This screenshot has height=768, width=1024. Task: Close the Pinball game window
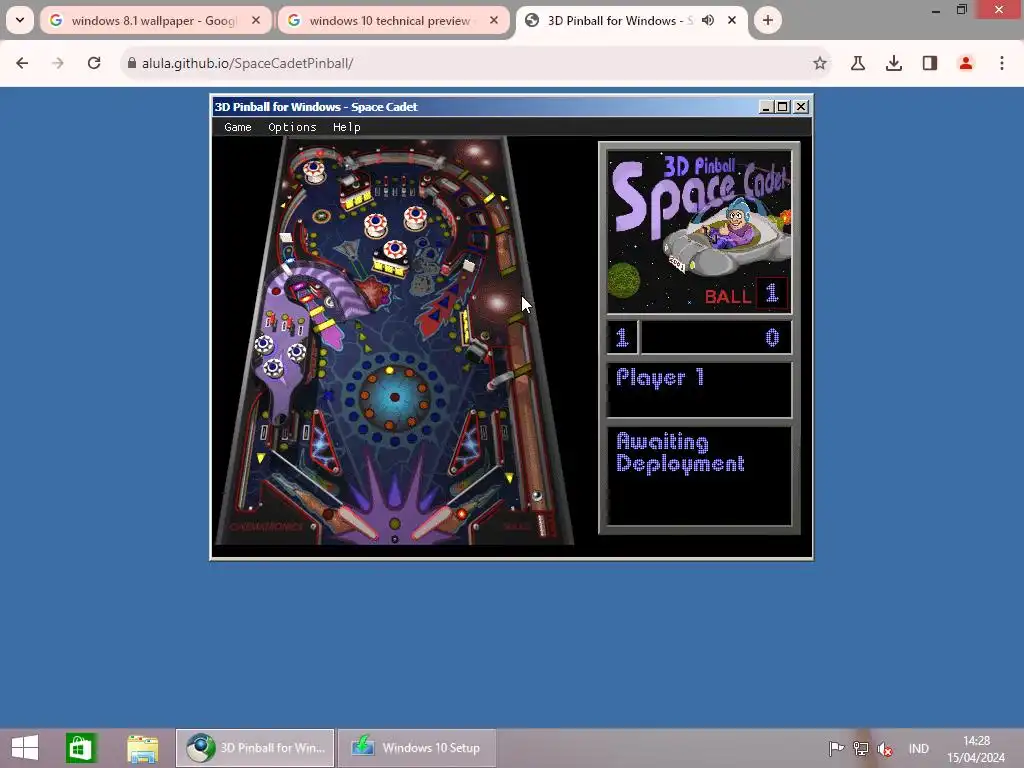coord(801,107)
